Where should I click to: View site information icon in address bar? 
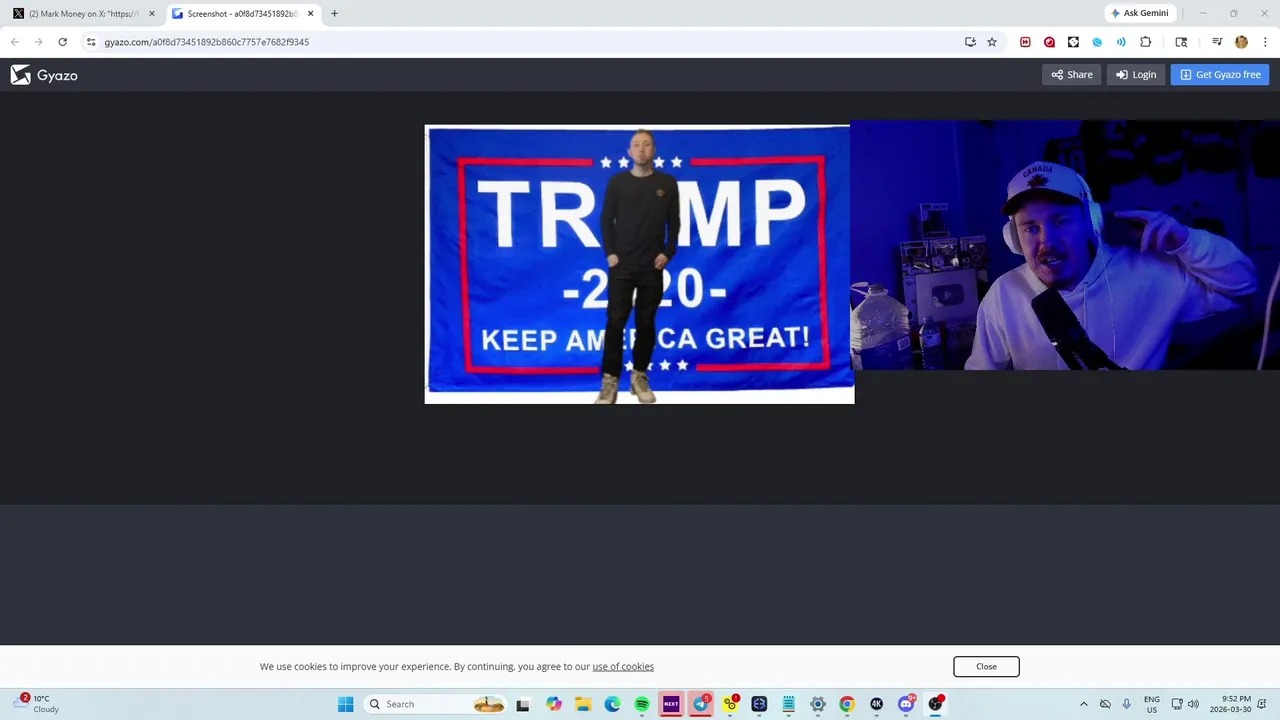pyautogui.click(x=91, y=42)
